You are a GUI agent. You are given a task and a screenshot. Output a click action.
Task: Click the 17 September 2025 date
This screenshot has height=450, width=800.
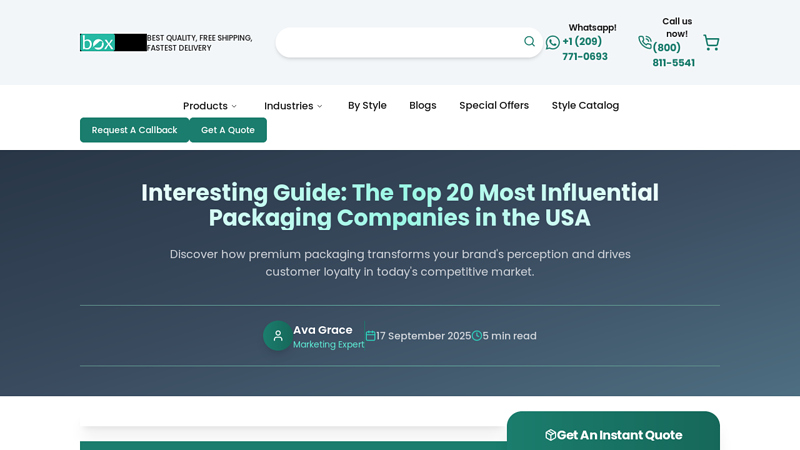(423, 336)
